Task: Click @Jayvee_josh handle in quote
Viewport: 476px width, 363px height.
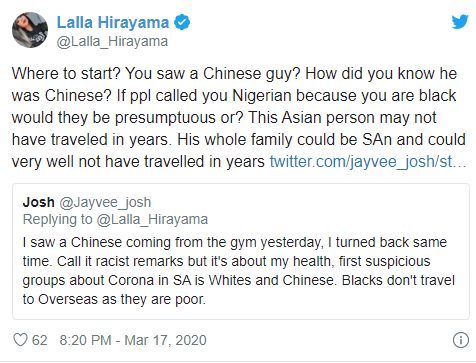Action: pyautogui.click(x=105, y=203)
